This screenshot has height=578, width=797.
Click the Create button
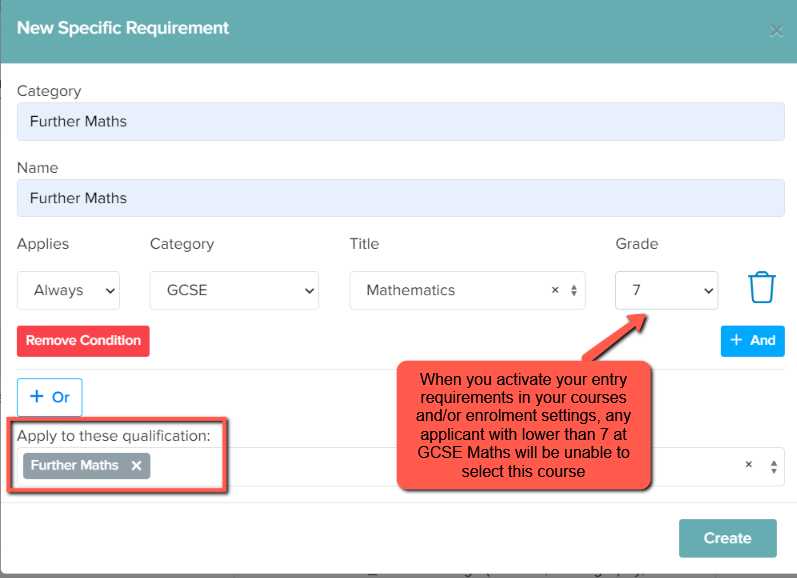tap(727, 538)
